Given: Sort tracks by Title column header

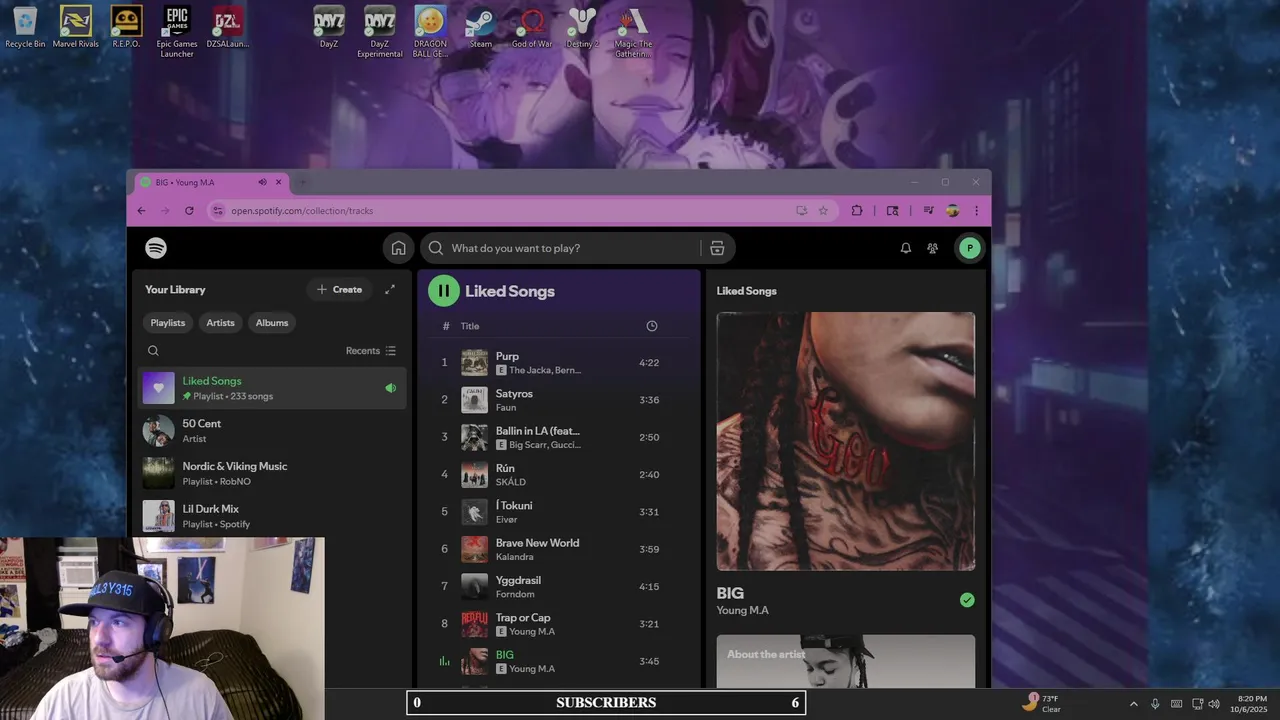Looking at the screenshot, I should click(470, 326).
